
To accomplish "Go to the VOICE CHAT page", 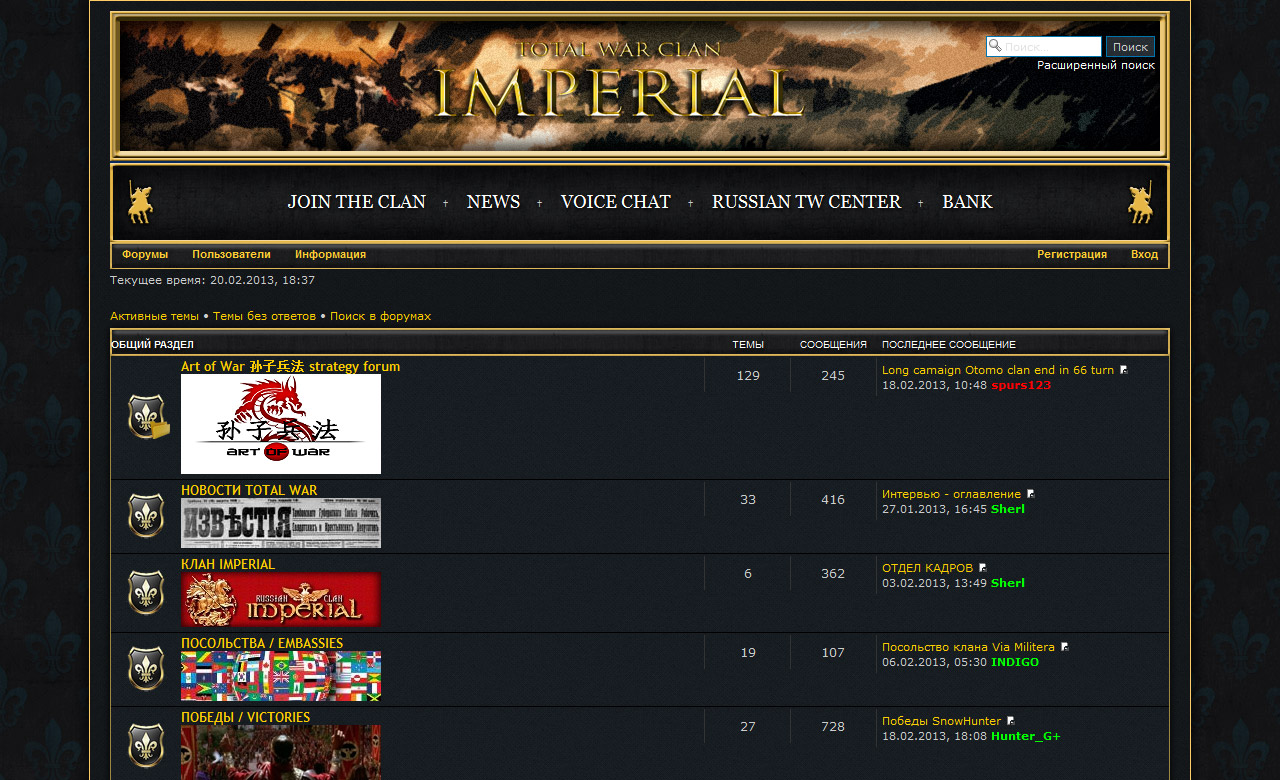I will click(615, 202).
